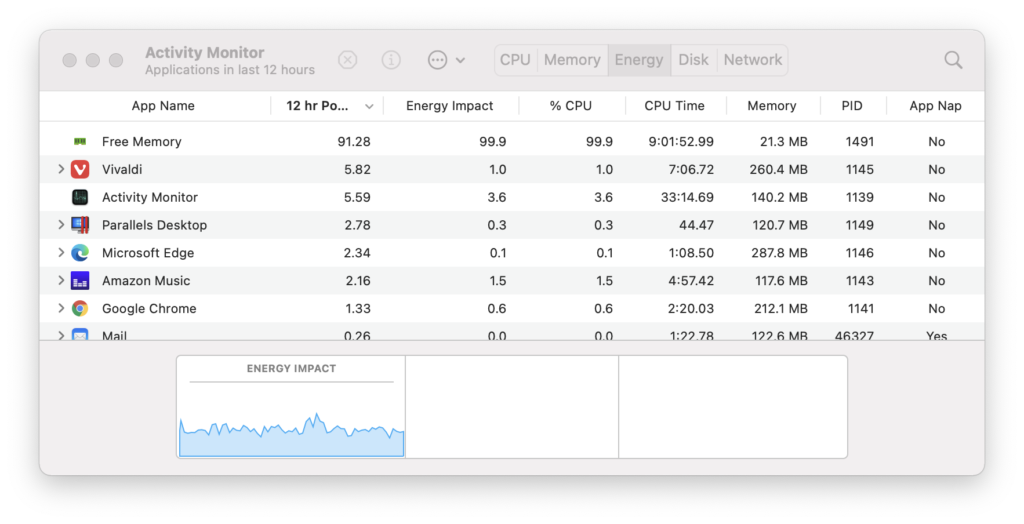
Task: Switch to the CPU tab
Action: [515, 60]
